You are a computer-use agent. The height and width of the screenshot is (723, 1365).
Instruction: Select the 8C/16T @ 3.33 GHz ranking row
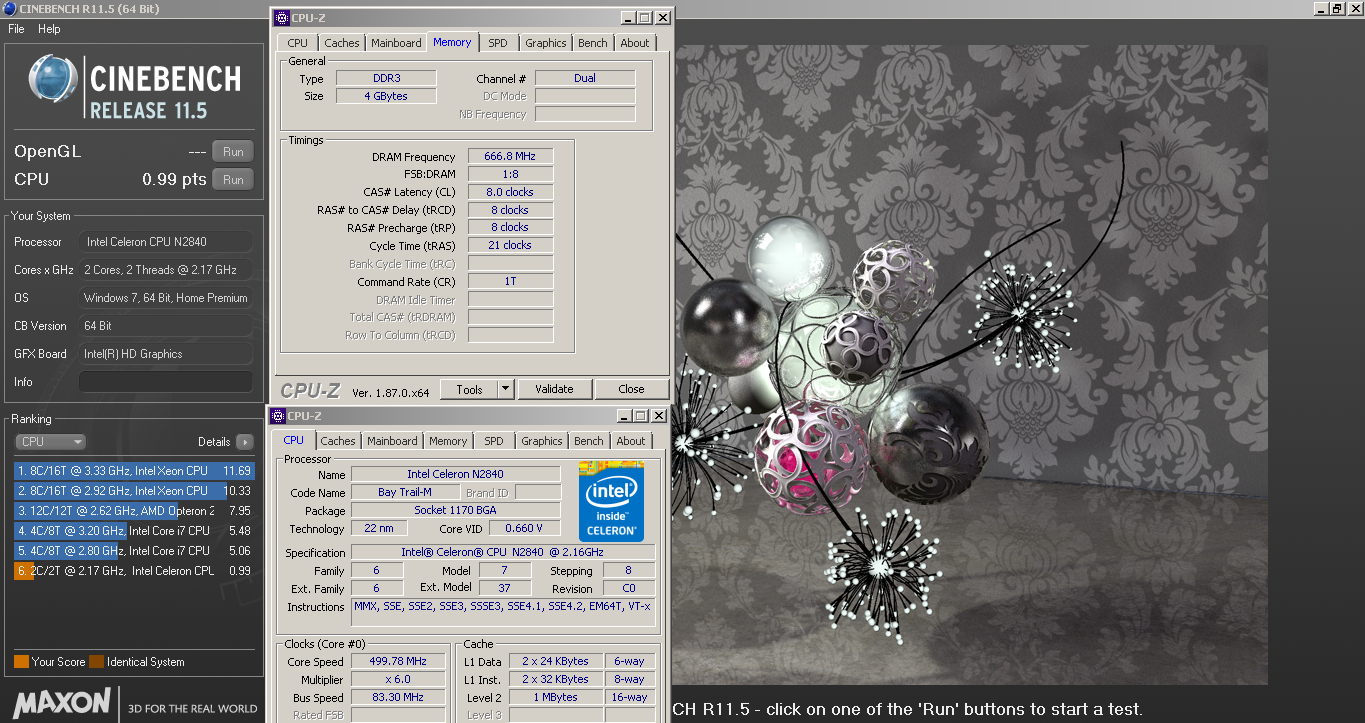click(x=134, y=471)
